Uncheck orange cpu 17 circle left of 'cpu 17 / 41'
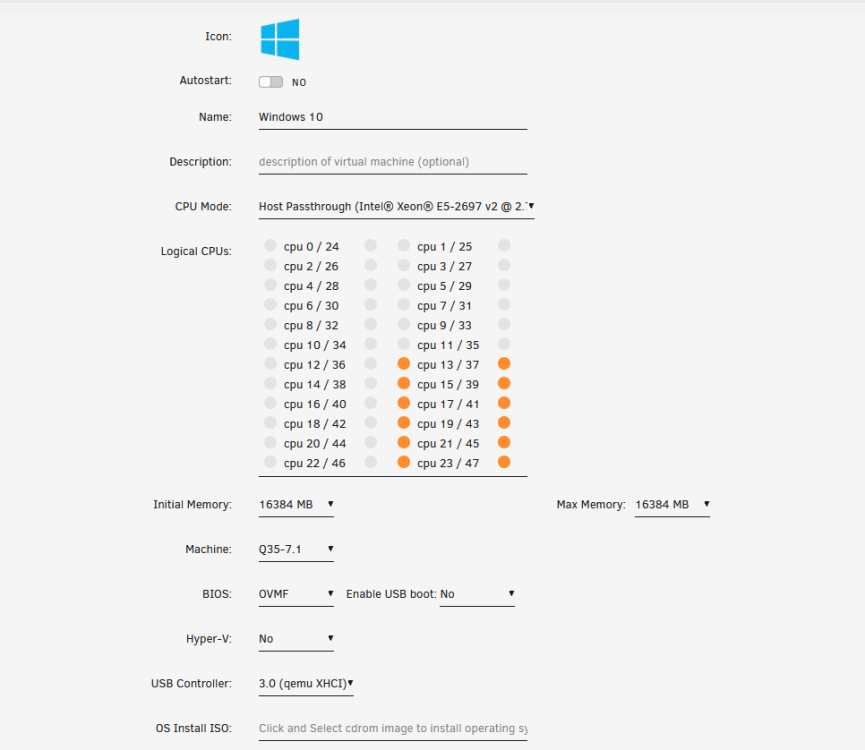 404,403
